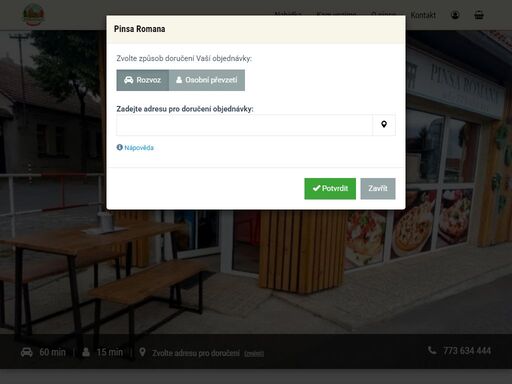Click the car icon beside 60 min
This screenshot has height=384, width=512.
(27, 352)
